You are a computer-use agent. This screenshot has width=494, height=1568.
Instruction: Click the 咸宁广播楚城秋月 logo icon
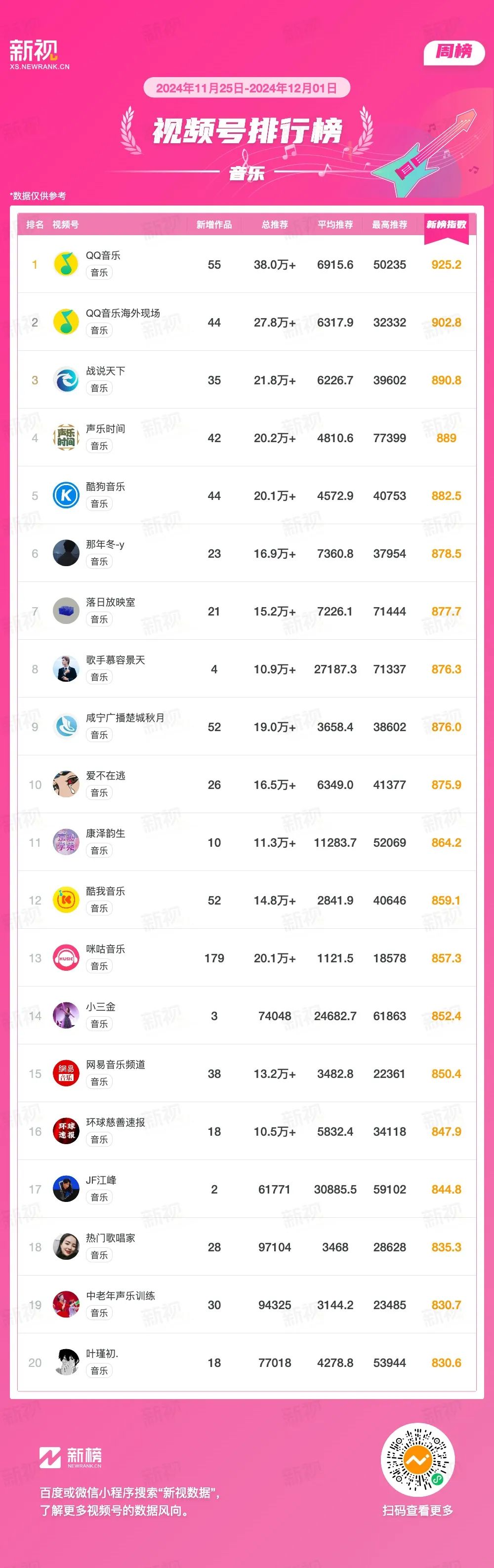66,727
